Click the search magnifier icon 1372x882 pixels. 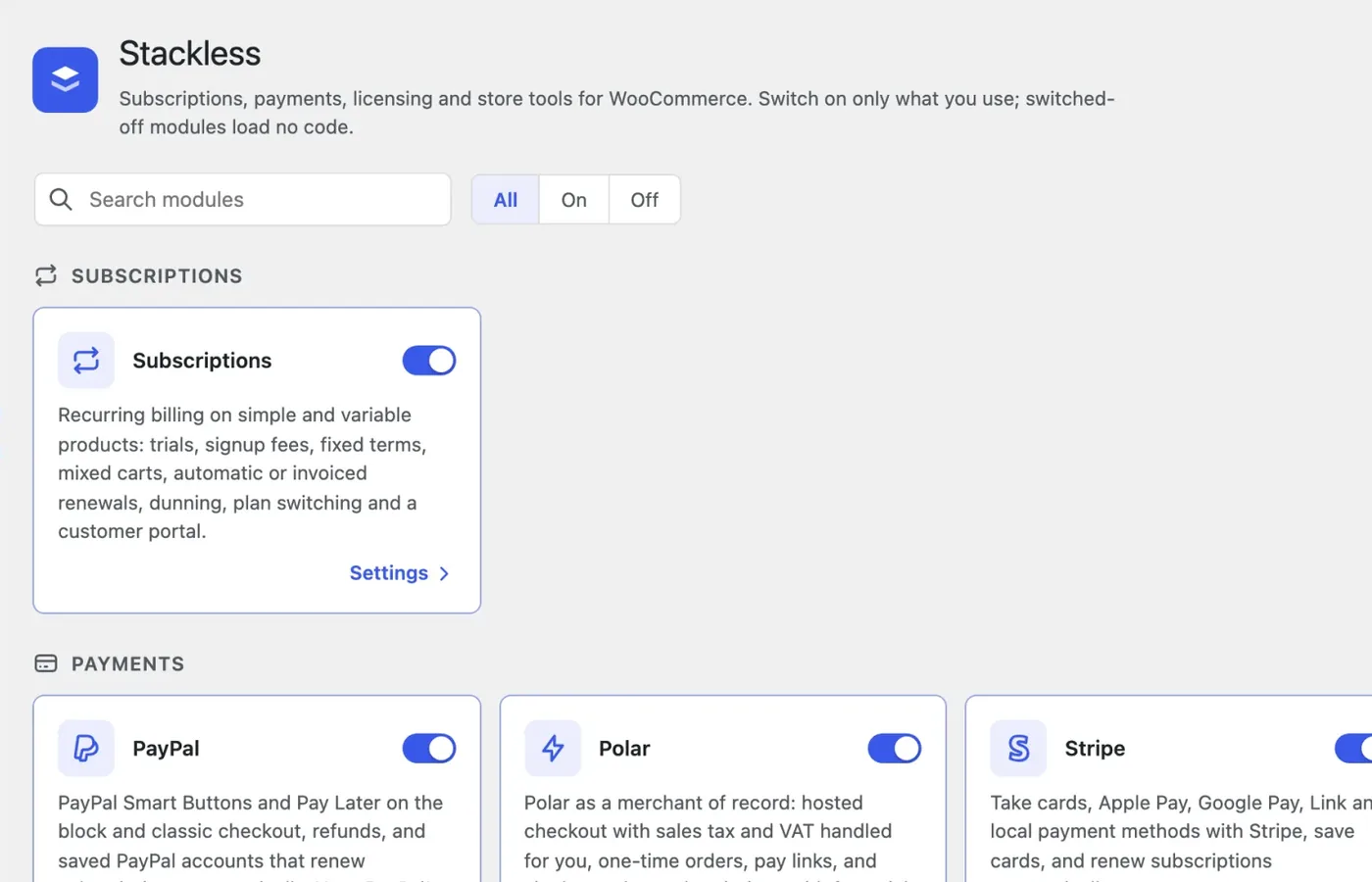(61, 199)
